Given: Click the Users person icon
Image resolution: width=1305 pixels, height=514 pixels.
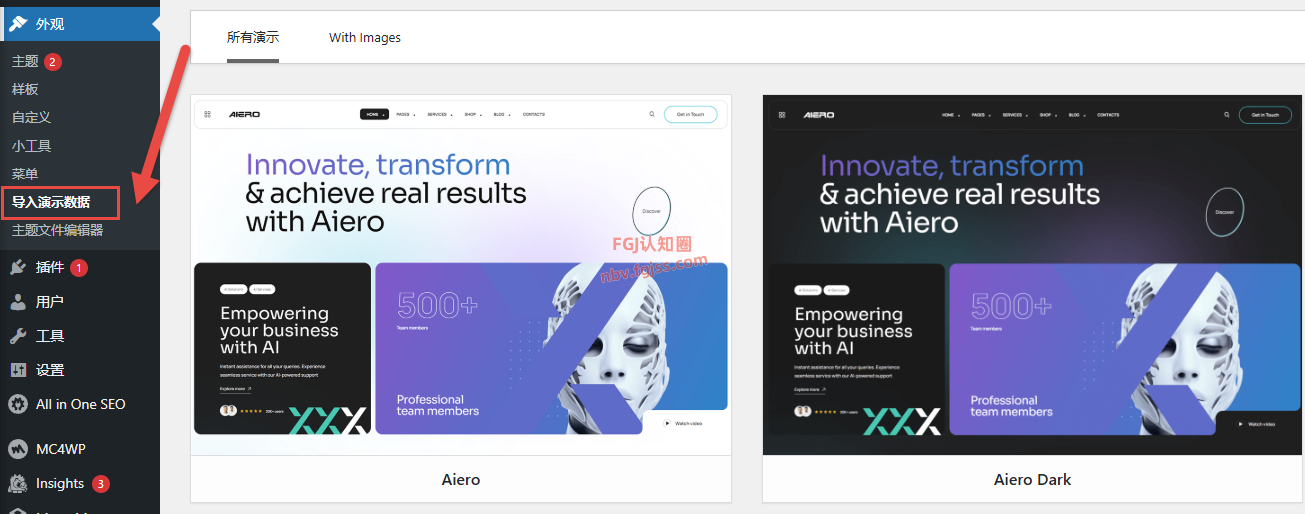Looking at the screenshot, I should (18, 301).
